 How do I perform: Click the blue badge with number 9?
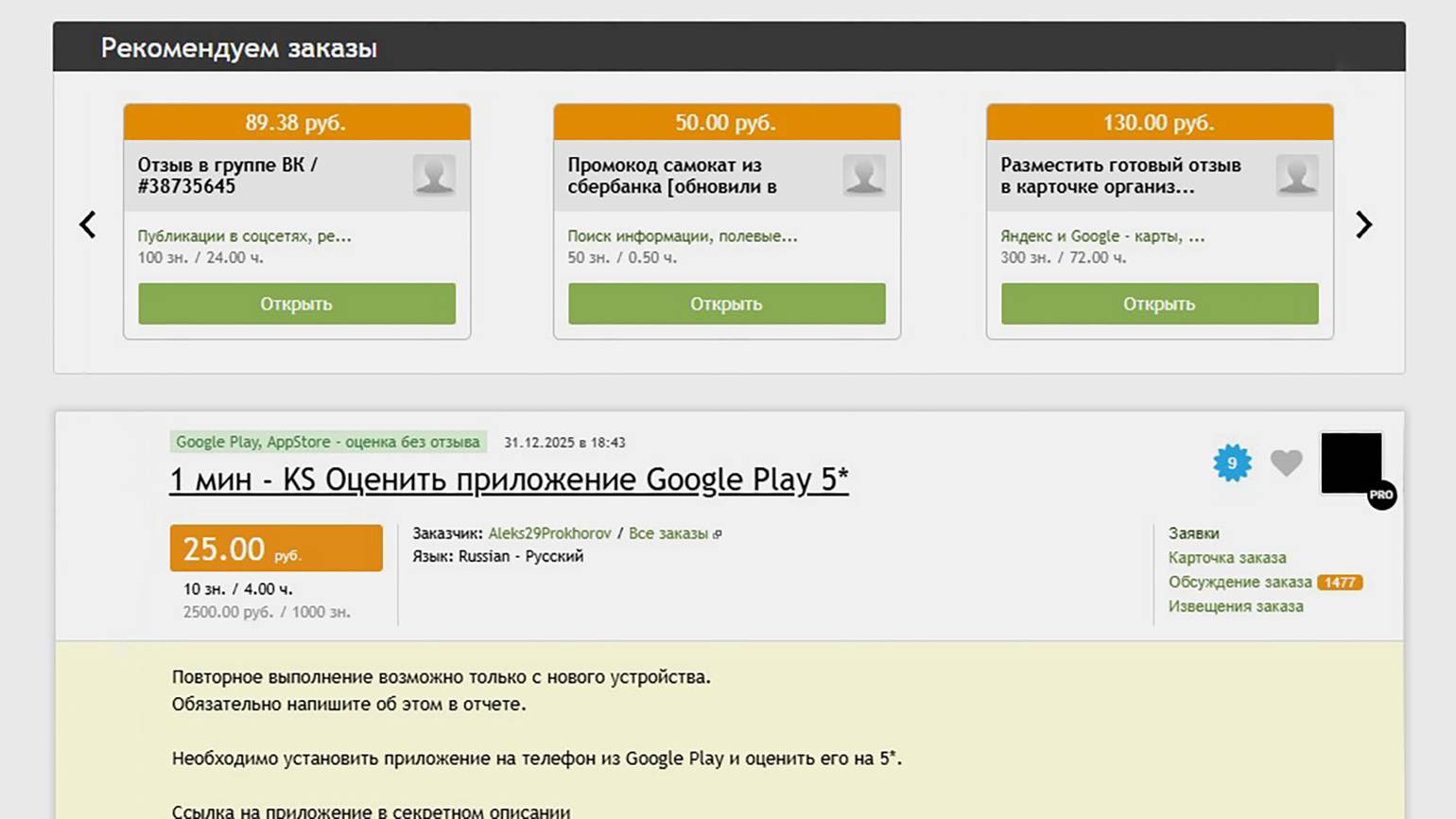(1232, 463)
